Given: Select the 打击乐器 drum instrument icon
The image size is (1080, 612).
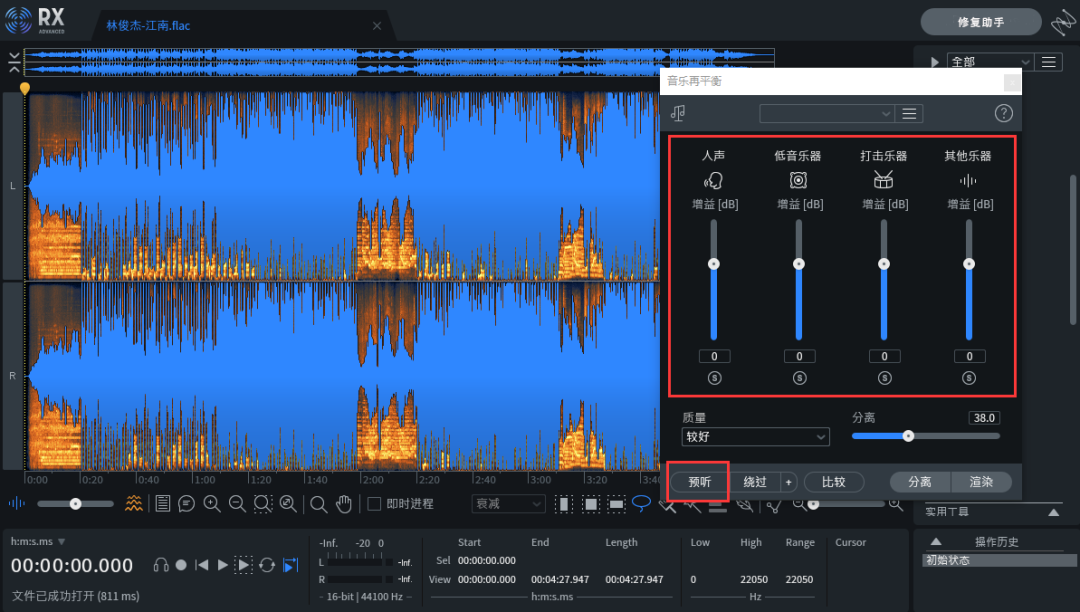Looking at the screenshot, I should (882, 180).
